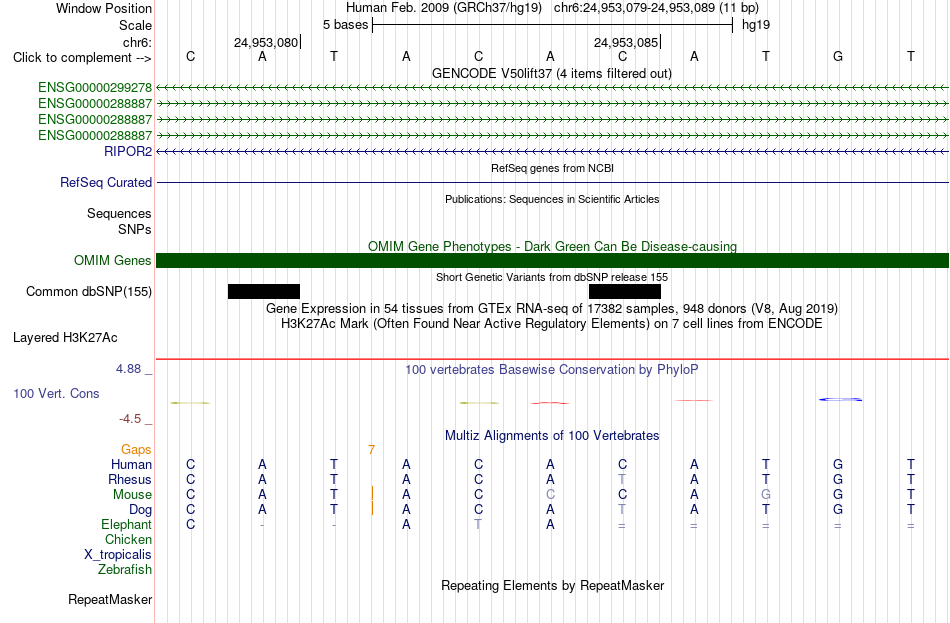The image size is (950, 623).
Task: Open the ENSG00000299278 gene label
Action: point(95,87)
